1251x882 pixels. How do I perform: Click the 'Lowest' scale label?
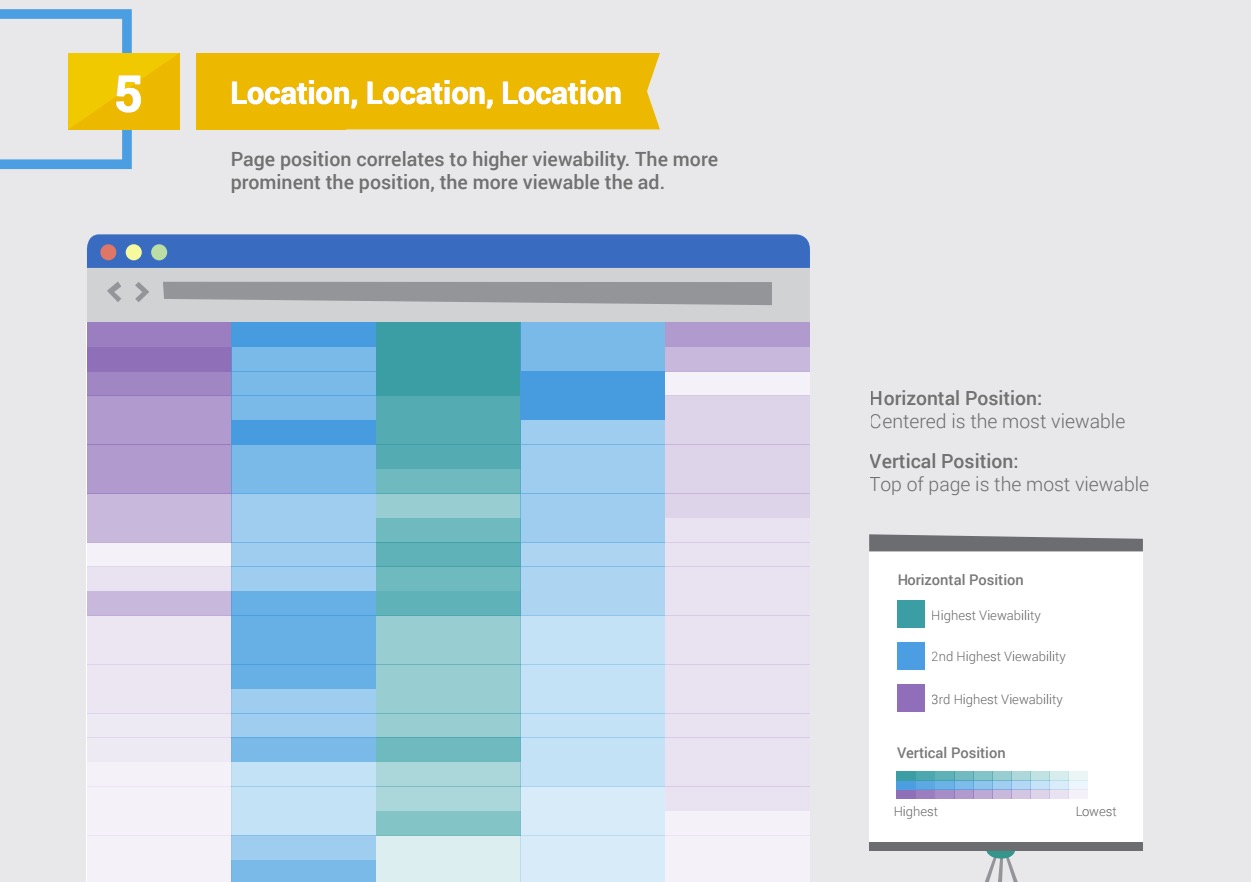[1096, 812]
